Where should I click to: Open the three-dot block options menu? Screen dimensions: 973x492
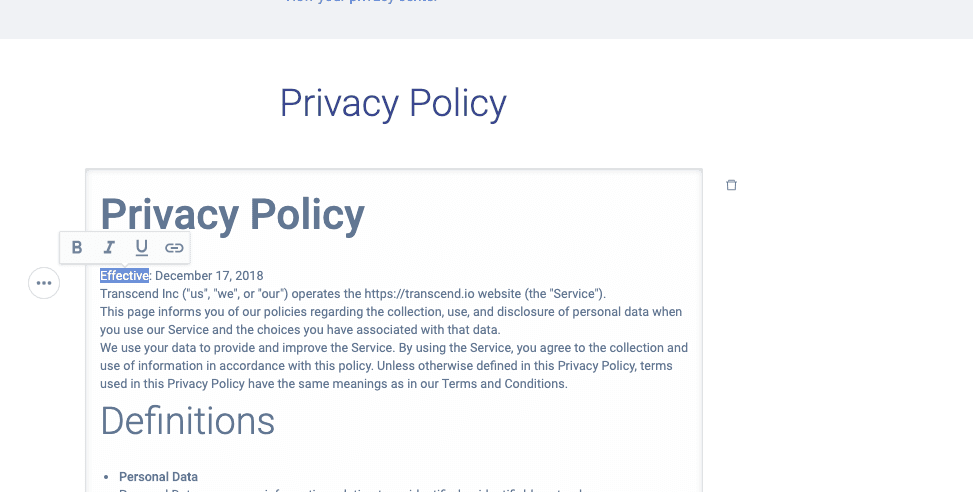pos(44,283)
